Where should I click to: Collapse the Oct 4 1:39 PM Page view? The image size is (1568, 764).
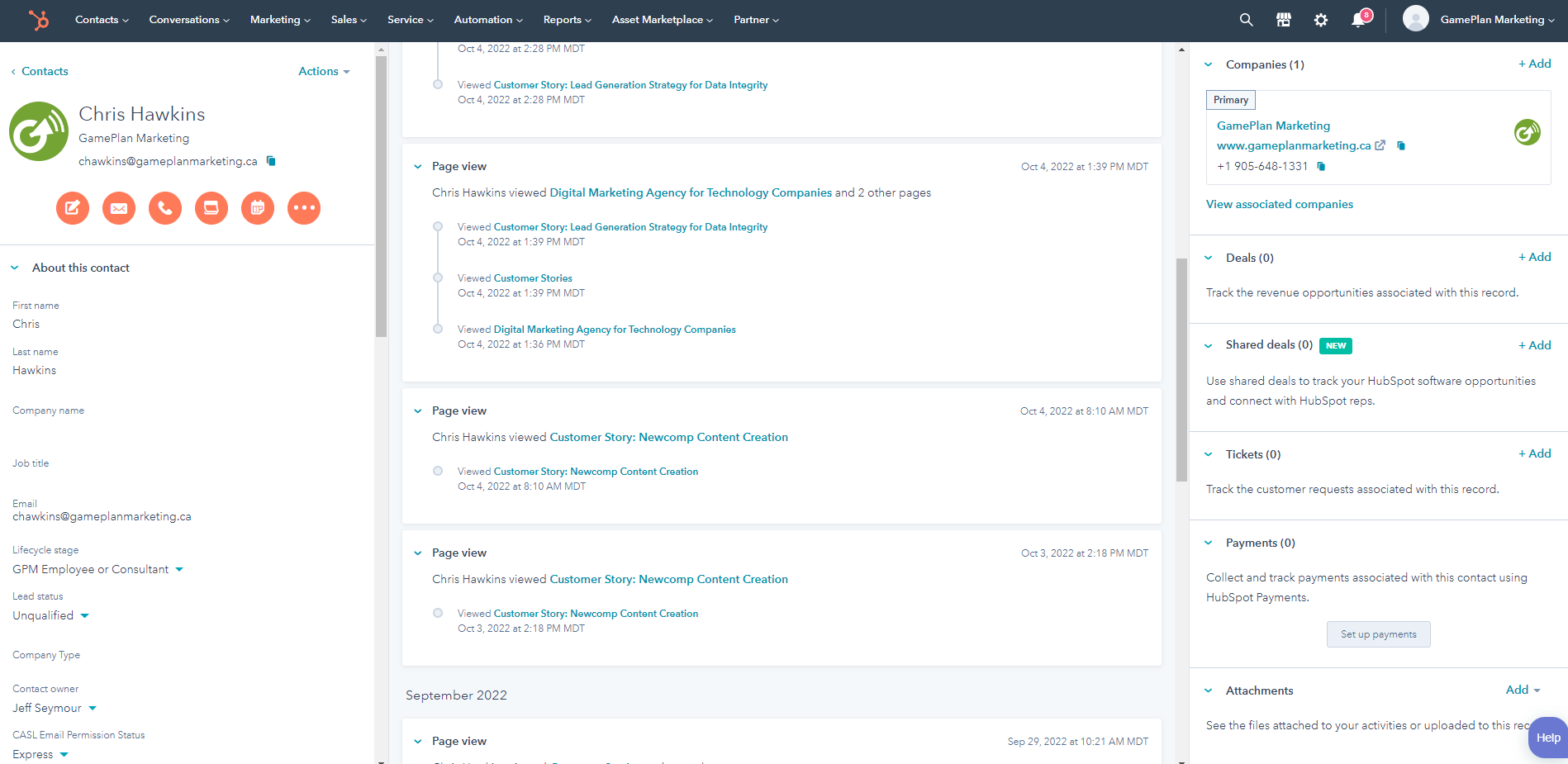tap(417, 167)
